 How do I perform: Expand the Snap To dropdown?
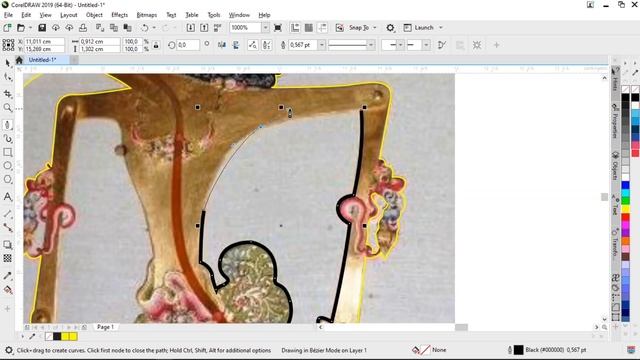click(374, 28)
